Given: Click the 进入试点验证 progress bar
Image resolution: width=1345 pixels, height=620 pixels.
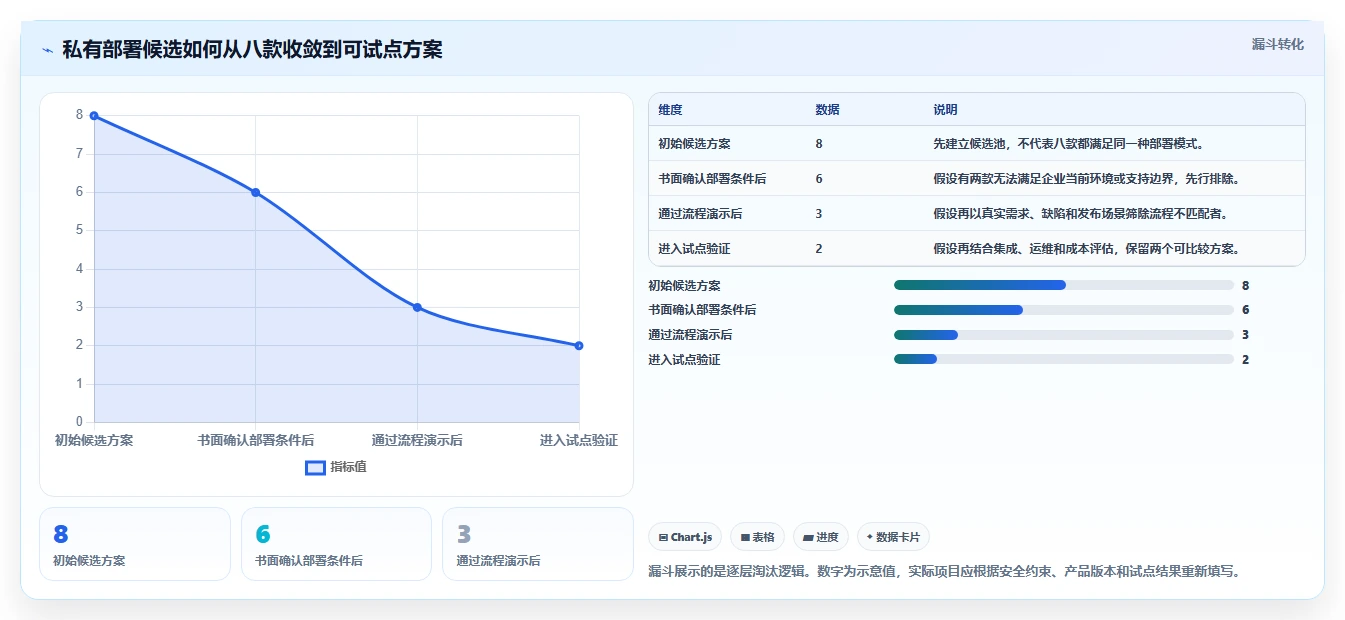Looking at the screenshot, I should pyautogui.click(x=1064, y=359).
